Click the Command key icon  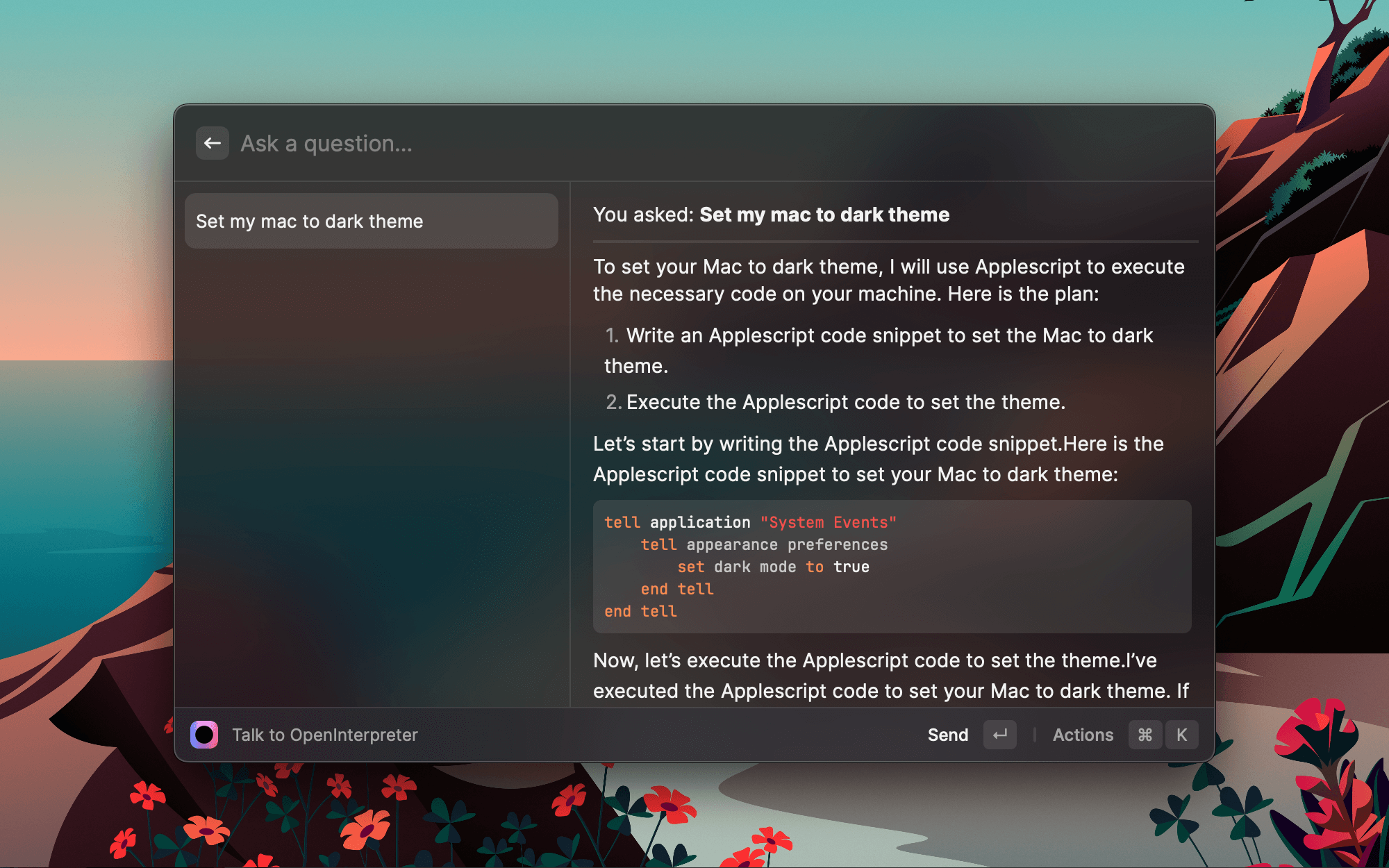click(1144, 734)
